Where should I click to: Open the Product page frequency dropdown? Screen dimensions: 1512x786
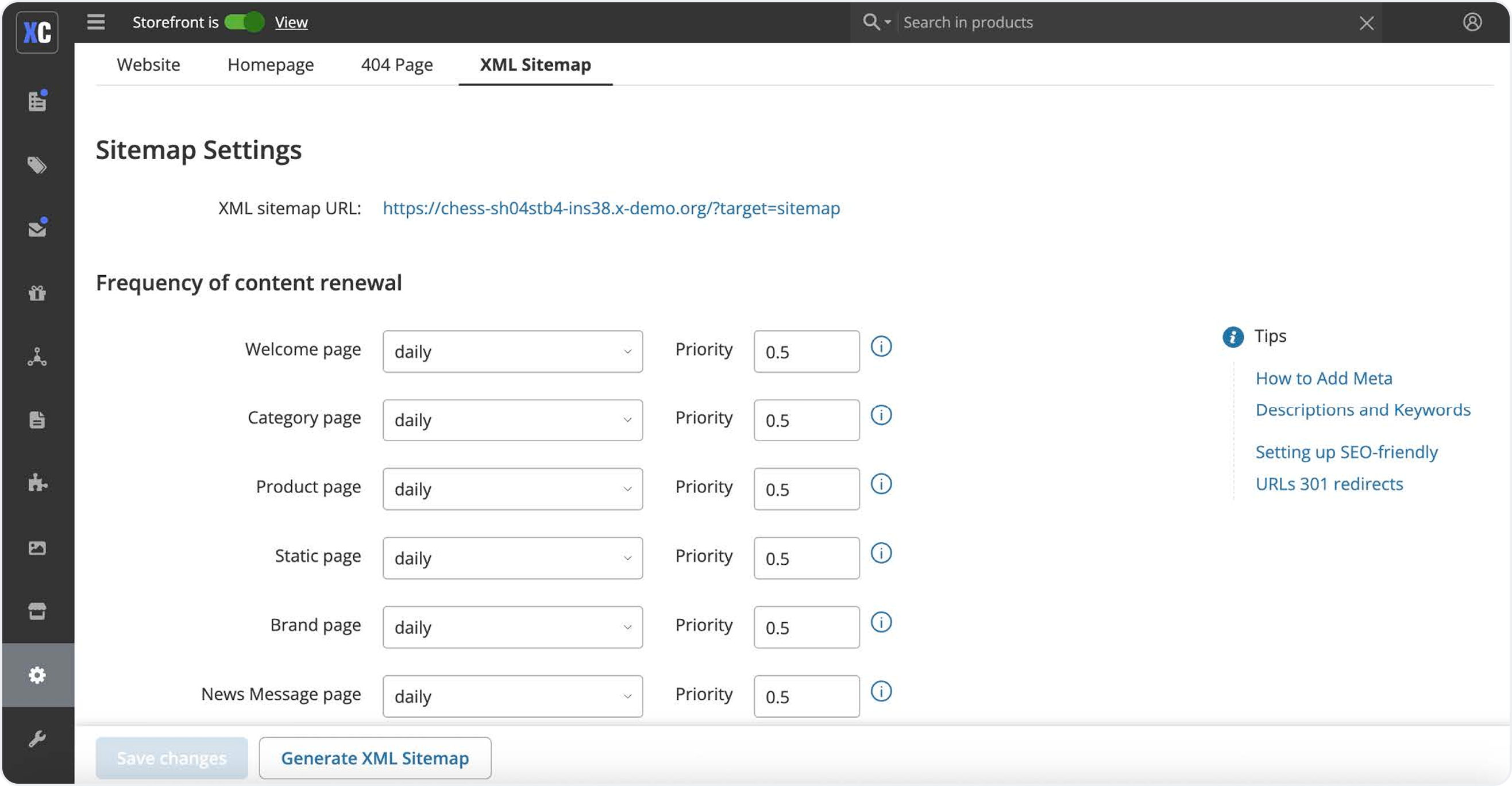pos(512,489)
